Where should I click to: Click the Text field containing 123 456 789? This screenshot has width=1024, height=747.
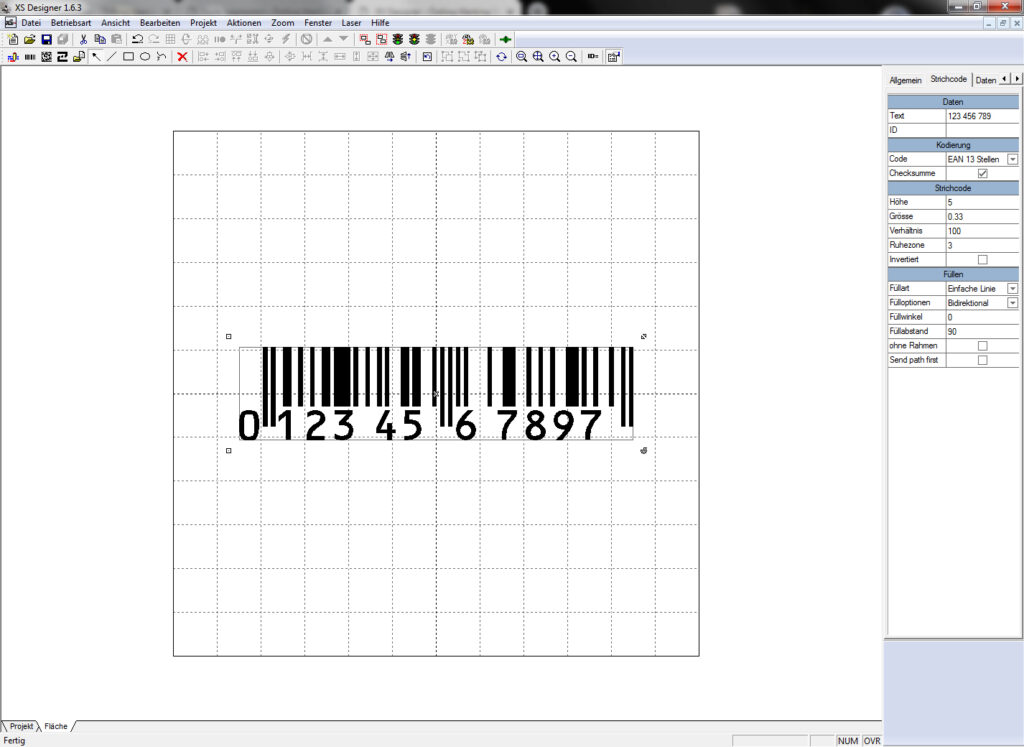click(x=980, y=116)
